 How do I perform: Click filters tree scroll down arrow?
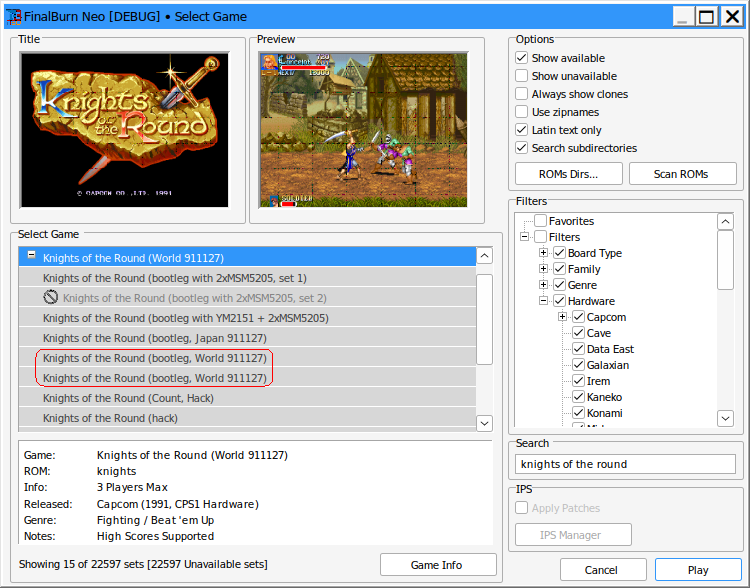pos(726,418)
